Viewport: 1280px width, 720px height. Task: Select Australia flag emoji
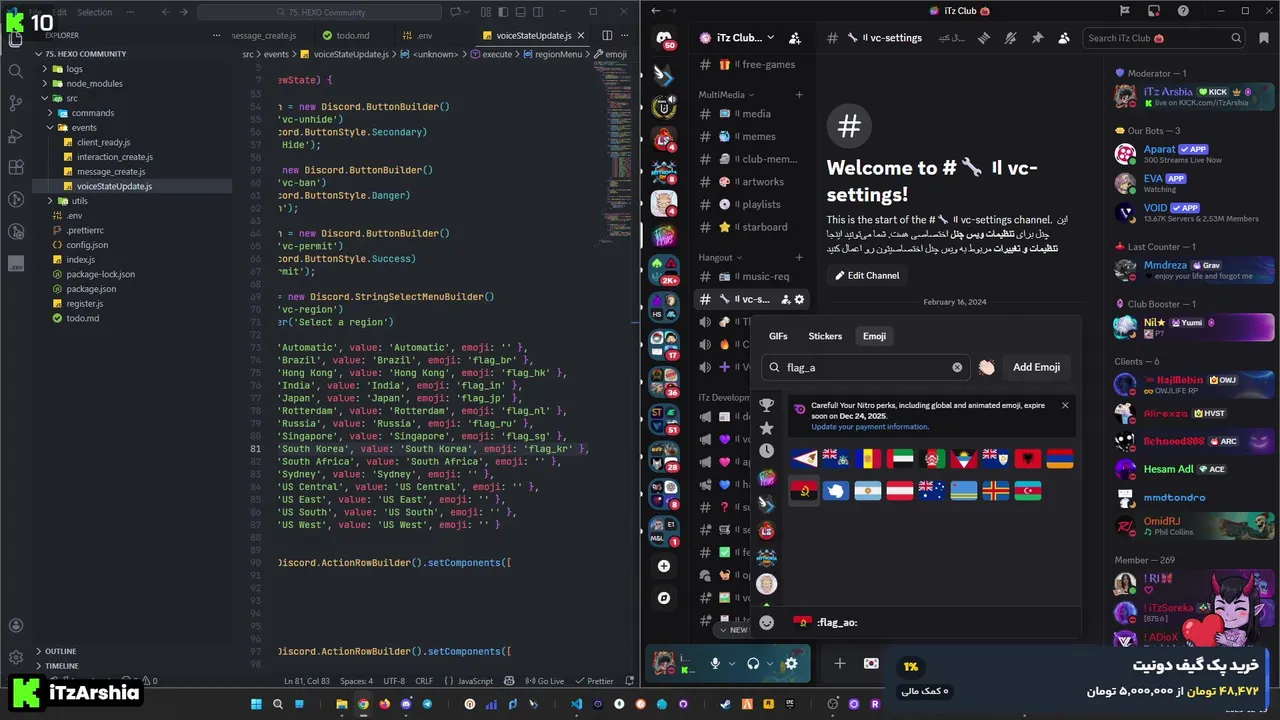(932, 491)
